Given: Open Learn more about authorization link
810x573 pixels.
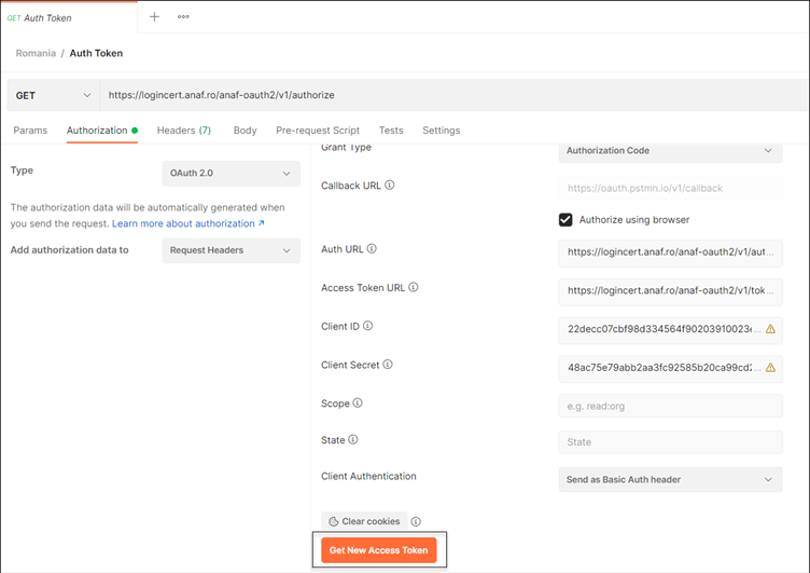Looking at the screenshot, I should click(x=188, y=224).
